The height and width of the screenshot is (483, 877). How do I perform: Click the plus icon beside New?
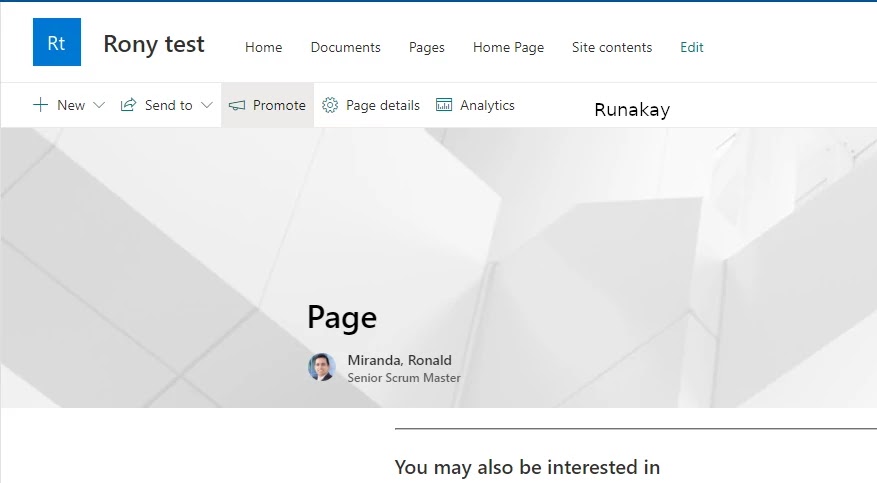[40, 105]
